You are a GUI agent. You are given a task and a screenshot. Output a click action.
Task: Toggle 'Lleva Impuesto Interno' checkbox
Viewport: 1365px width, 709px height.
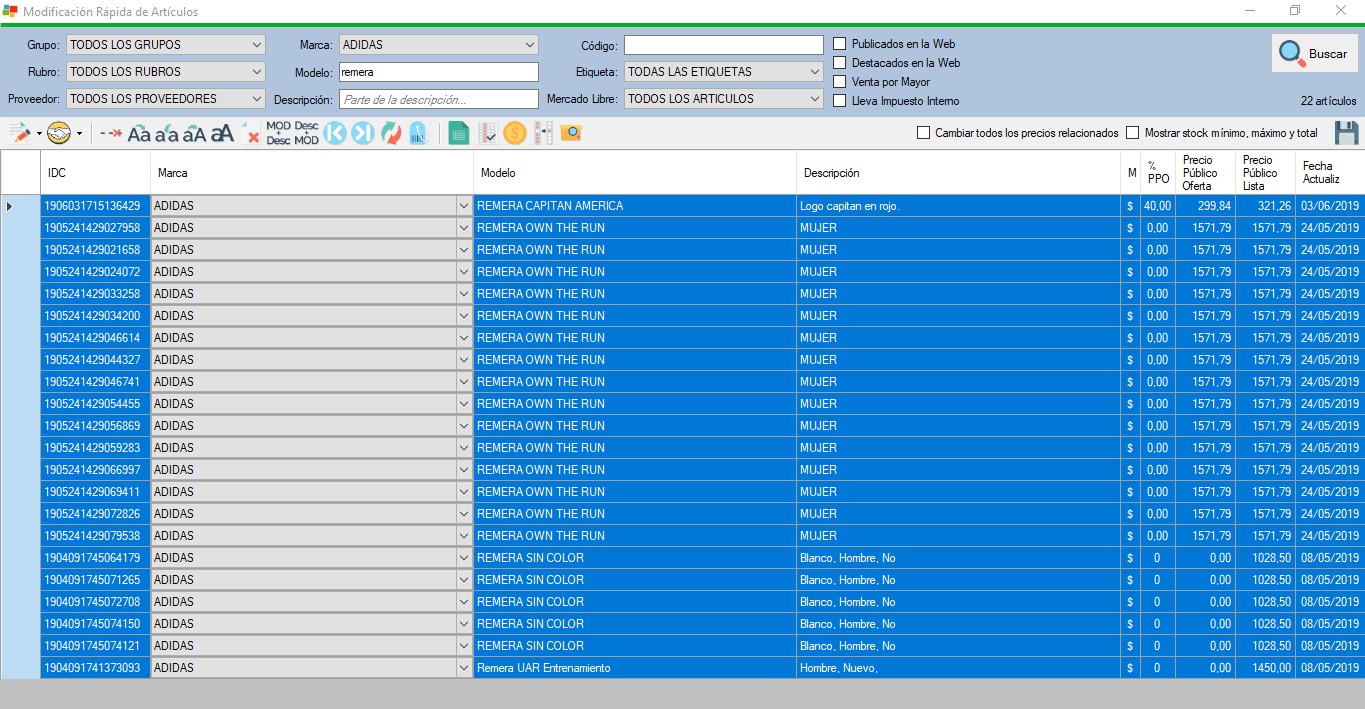coord(840,101)
